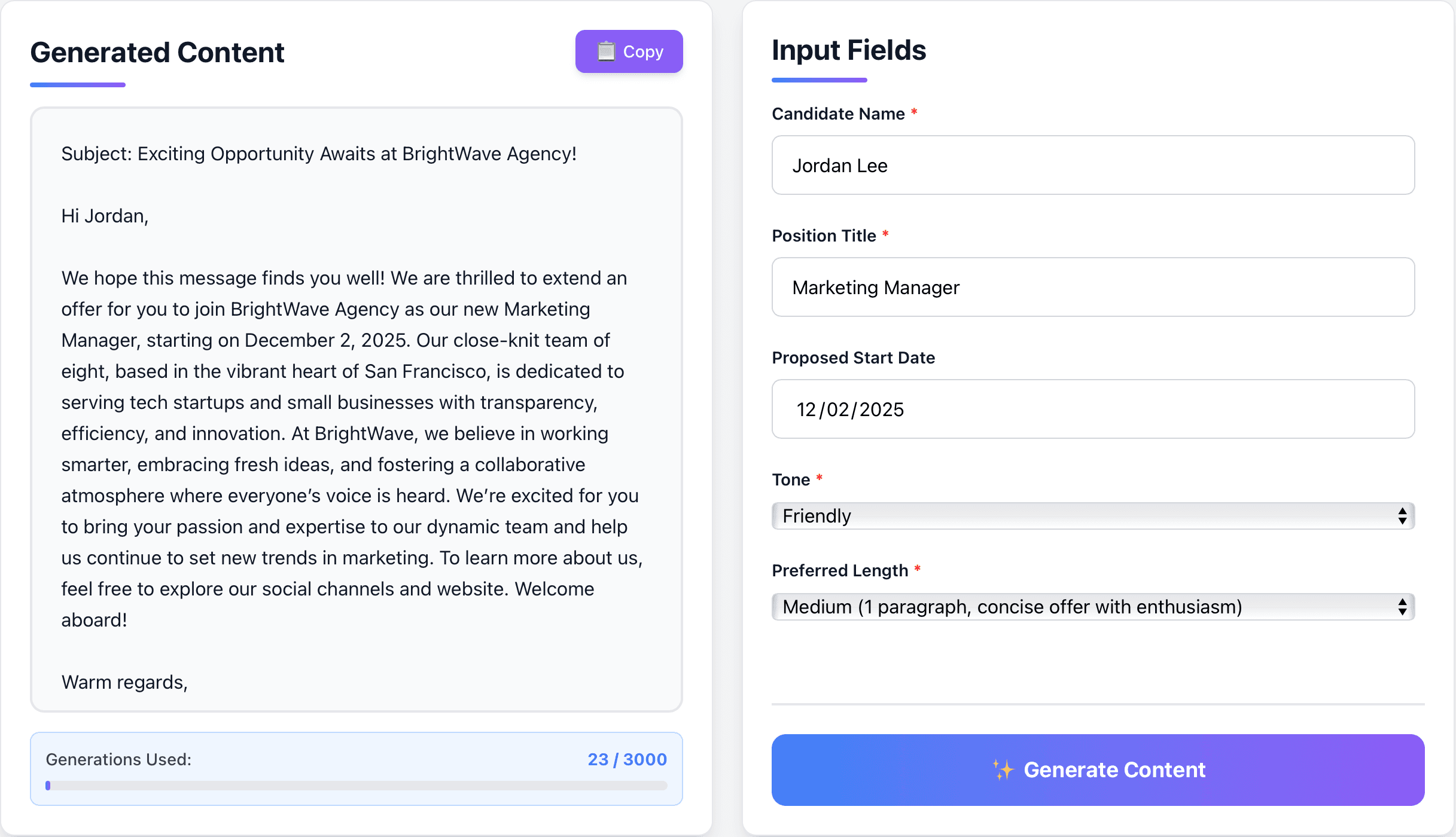The width and height of the screenshot is (1456, 837).
Task: Select the Candidate Name input field
Action: 1092,165
